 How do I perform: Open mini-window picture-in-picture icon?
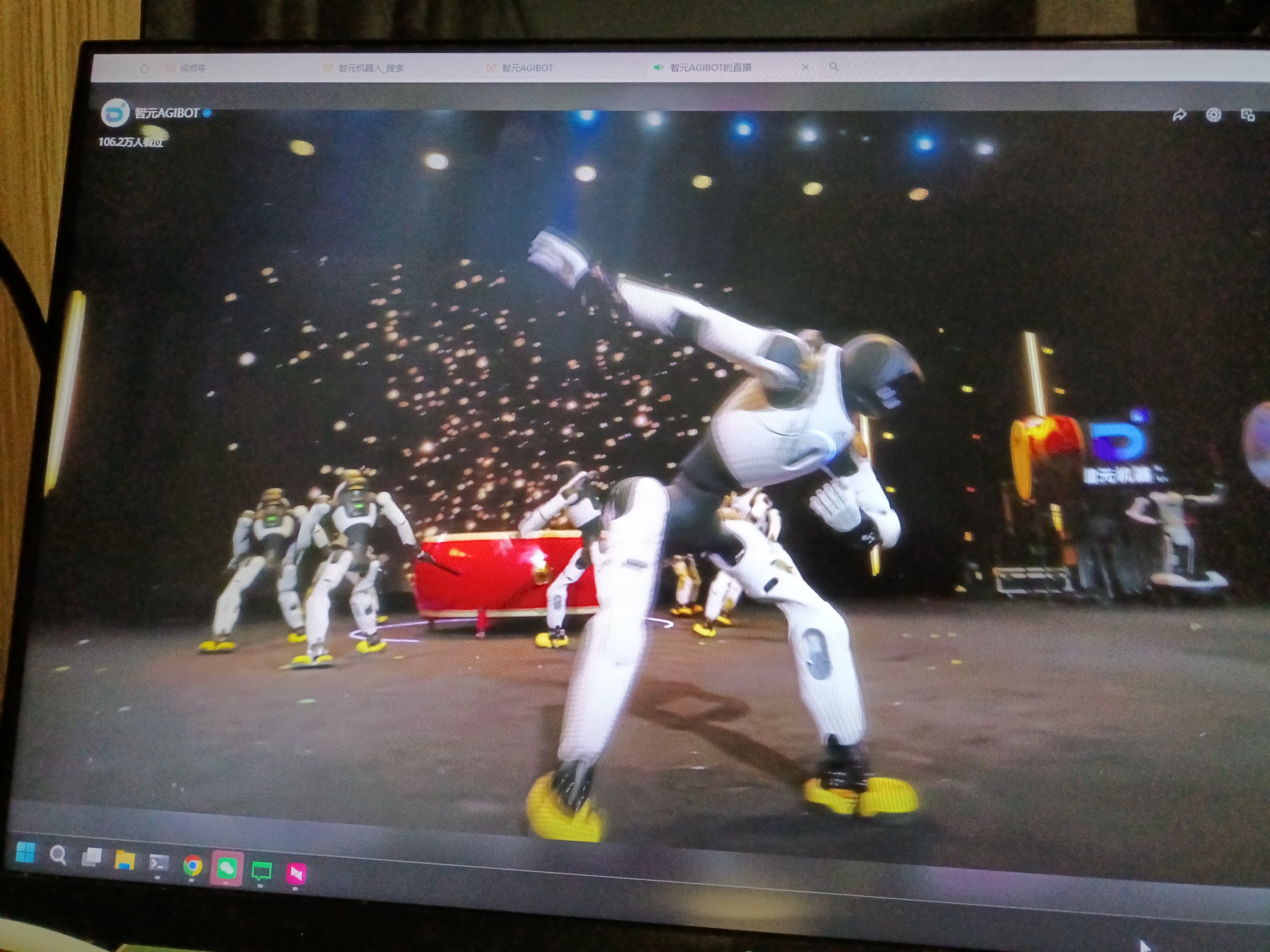1247,115
